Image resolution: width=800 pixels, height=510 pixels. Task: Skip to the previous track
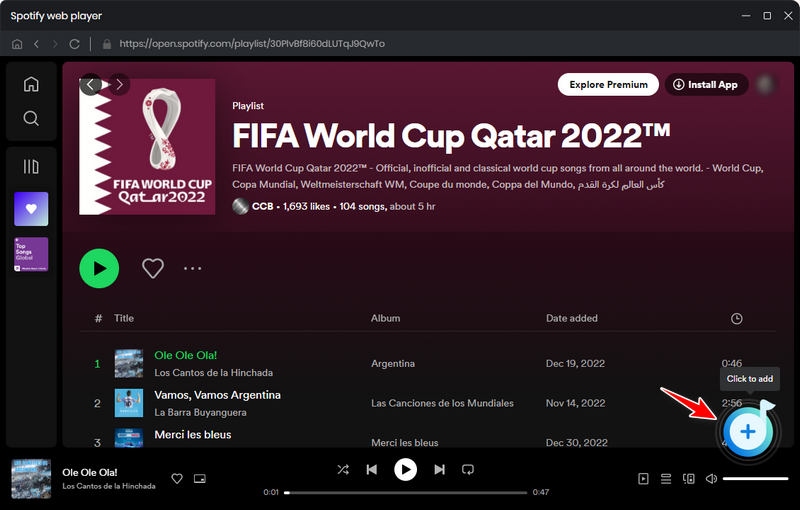(371, 469)
